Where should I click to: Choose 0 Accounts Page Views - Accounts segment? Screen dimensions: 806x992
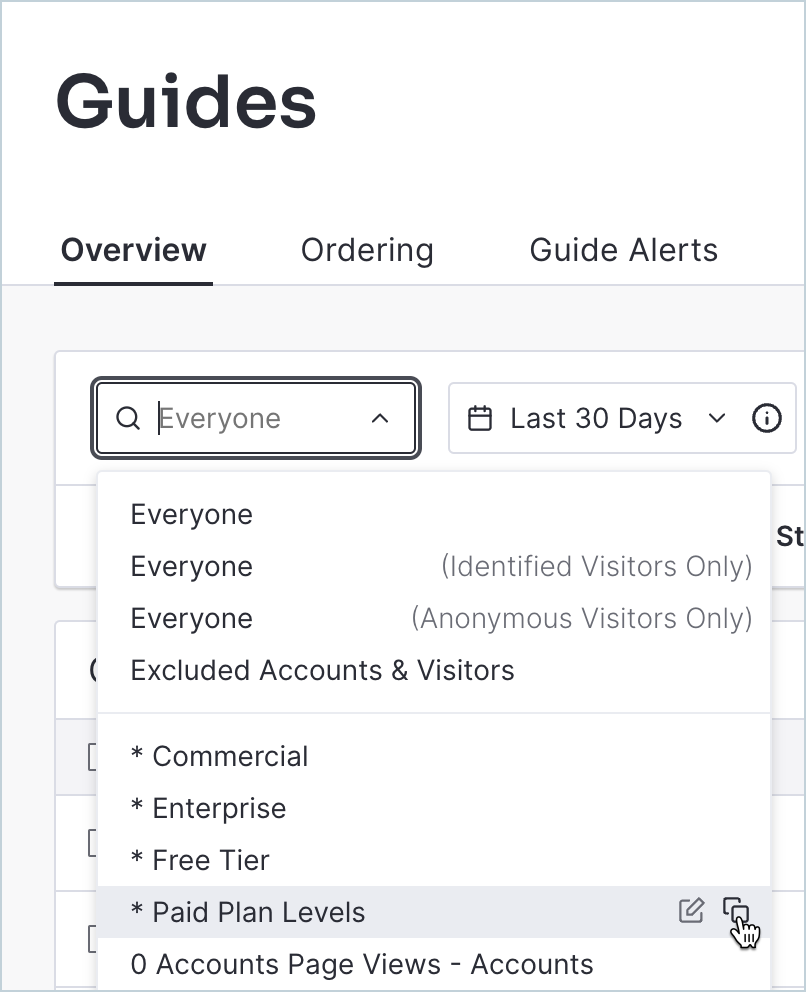click(x=362, y=964)
